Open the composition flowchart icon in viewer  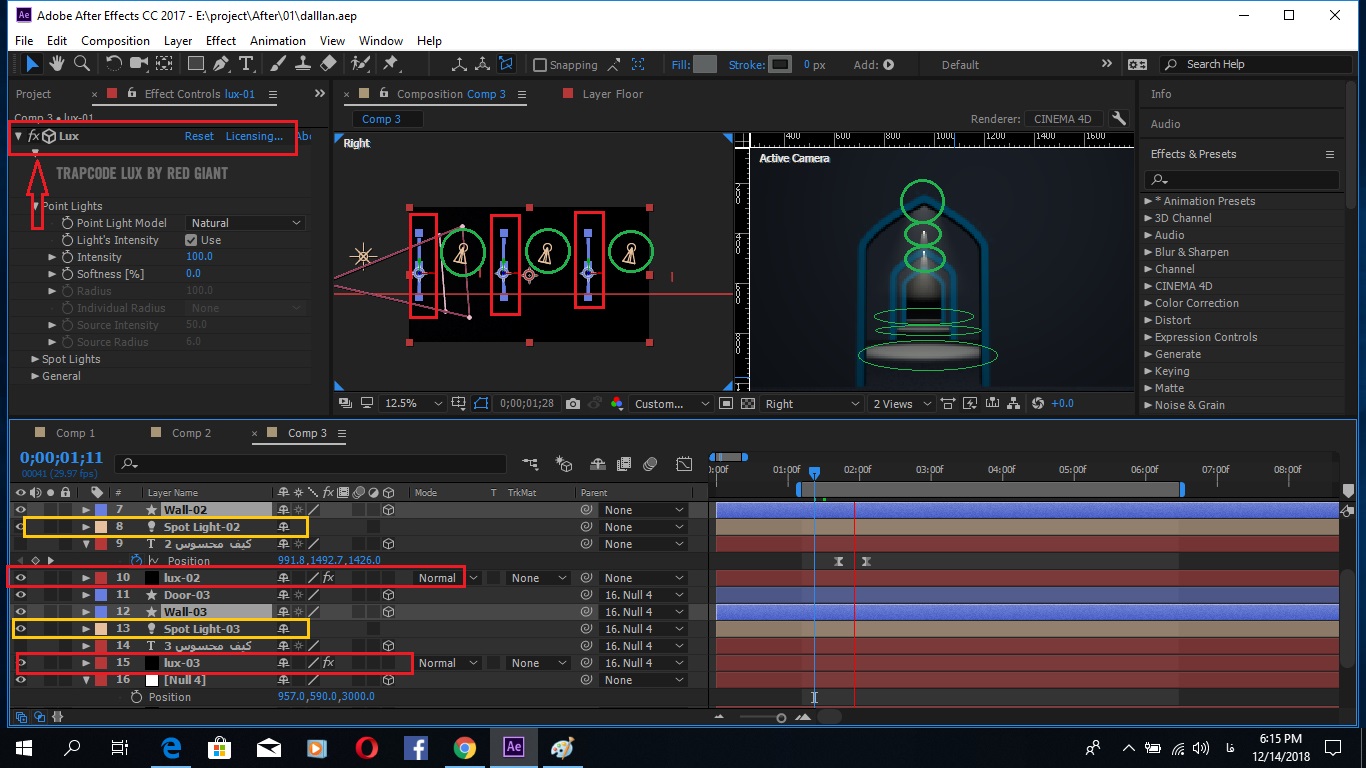pyautogui.click(x=1015, y=404)
